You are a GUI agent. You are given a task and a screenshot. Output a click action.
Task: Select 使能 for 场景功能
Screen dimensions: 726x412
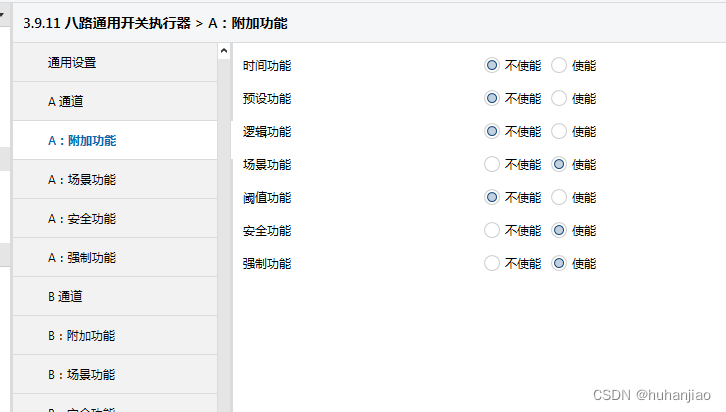tap(559, 165)
